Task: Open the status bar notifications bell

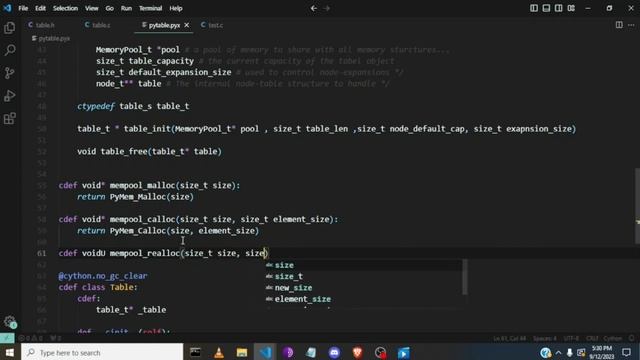Action: point(631,338)
